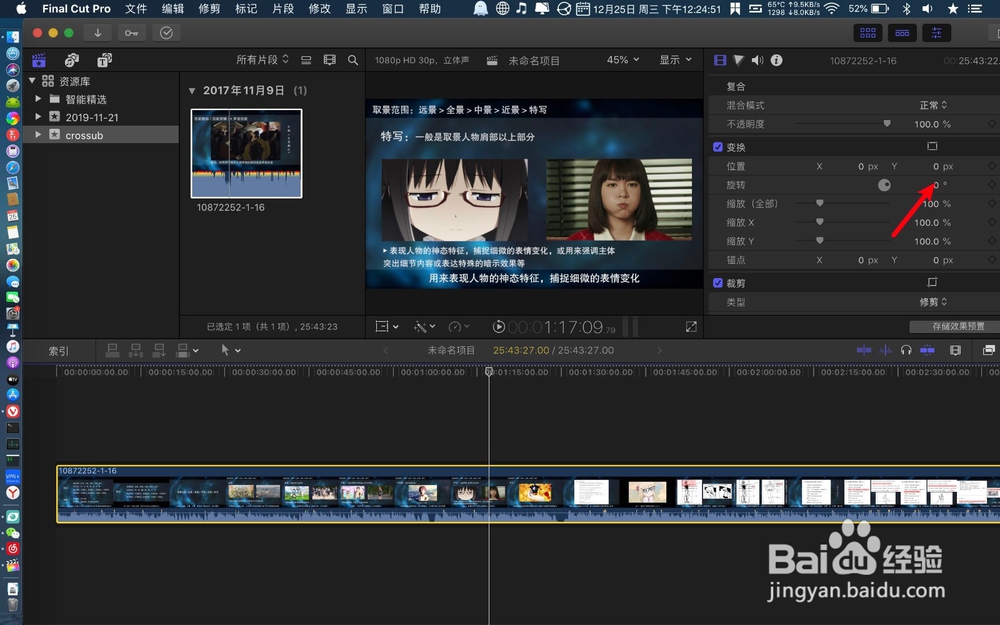Adjust the 不透明度 slider handle
Viewport: 1000px width, 625px height.
point(886,124)
